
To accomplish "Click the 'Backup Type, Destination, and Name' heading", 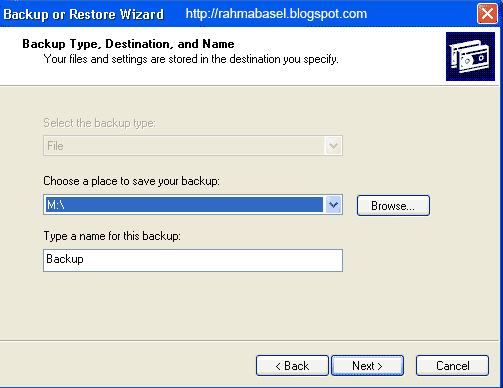I will pos(128,44).
